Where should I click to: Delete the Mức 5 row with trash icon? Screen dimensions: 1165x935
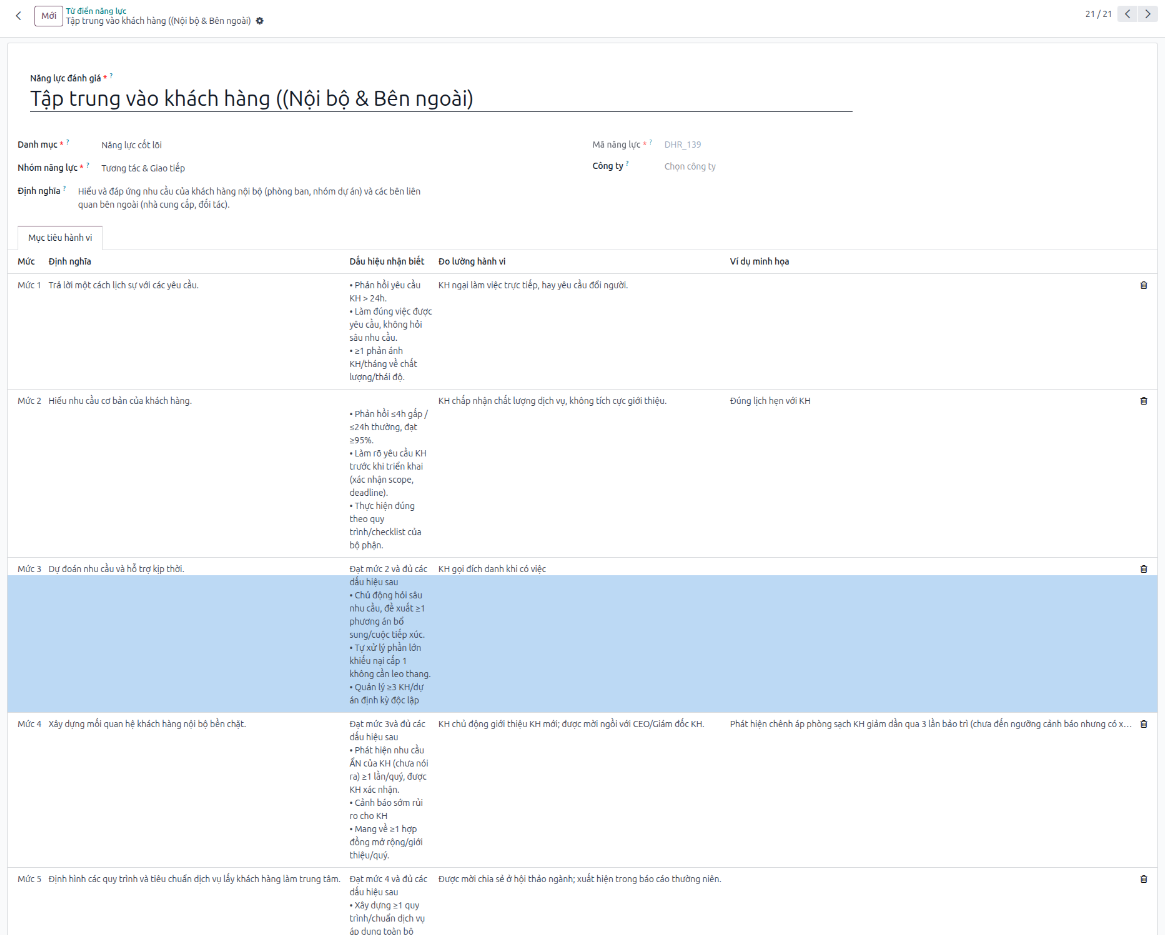click(1143, 879)
